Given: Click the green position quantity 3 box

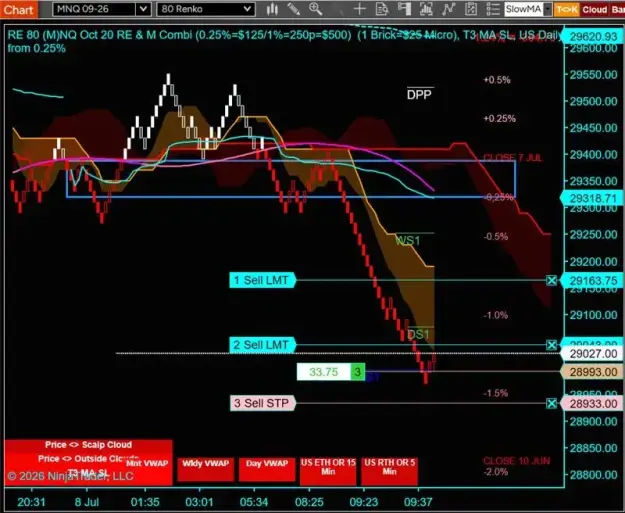Looking at the screenshot, I should click(358, 372).
